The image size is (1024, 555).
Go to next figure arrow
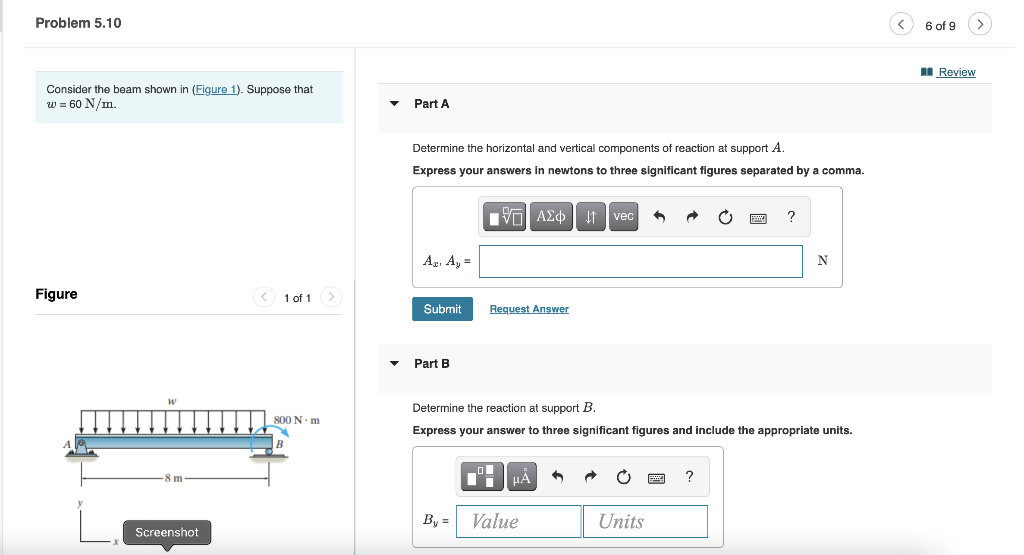point(331,297)
